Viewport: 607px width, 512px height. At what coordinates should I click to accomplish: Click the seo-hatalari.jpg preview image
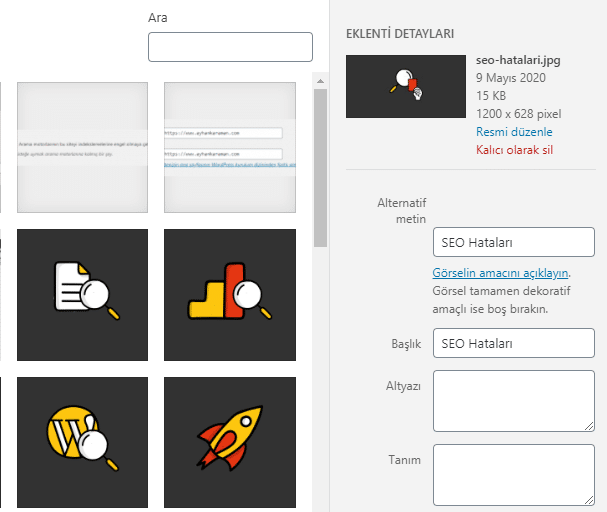coord(406,86)
